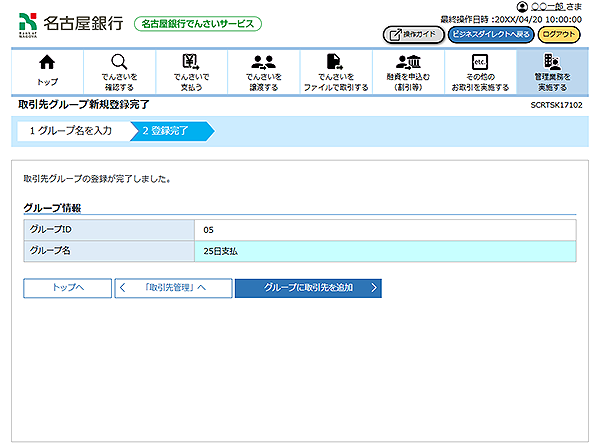Click the ログアウト button

(x=559, y=34)
